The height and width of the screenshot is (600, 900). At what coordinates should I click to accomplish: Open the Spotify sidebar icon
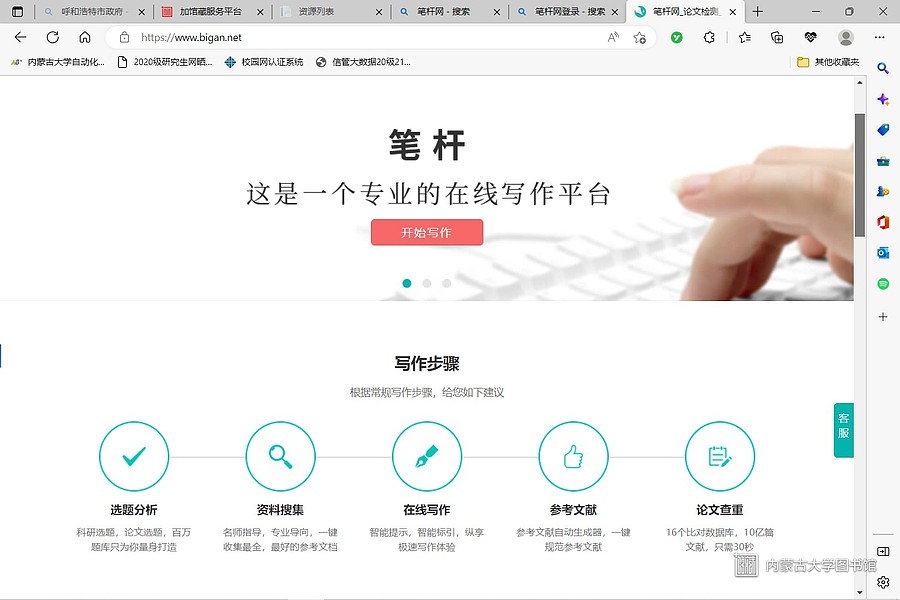883,284
